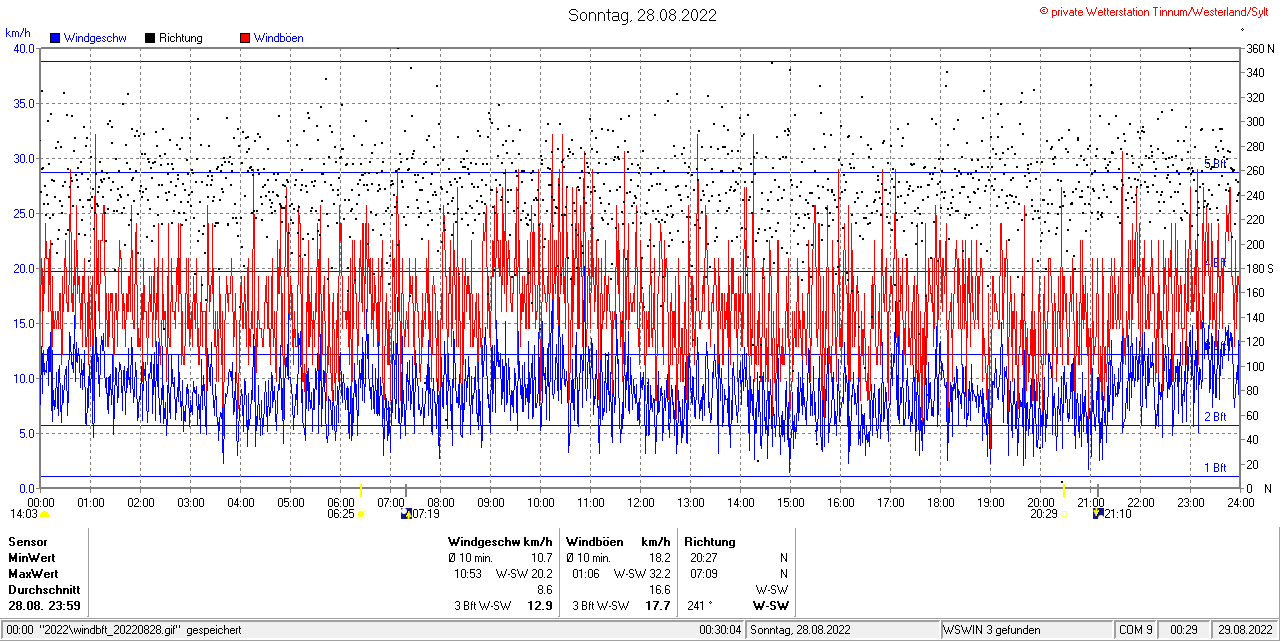Click the blue Windgeschw legend swatch
The height and width of the screenshot is (641, 1280).
54,38
